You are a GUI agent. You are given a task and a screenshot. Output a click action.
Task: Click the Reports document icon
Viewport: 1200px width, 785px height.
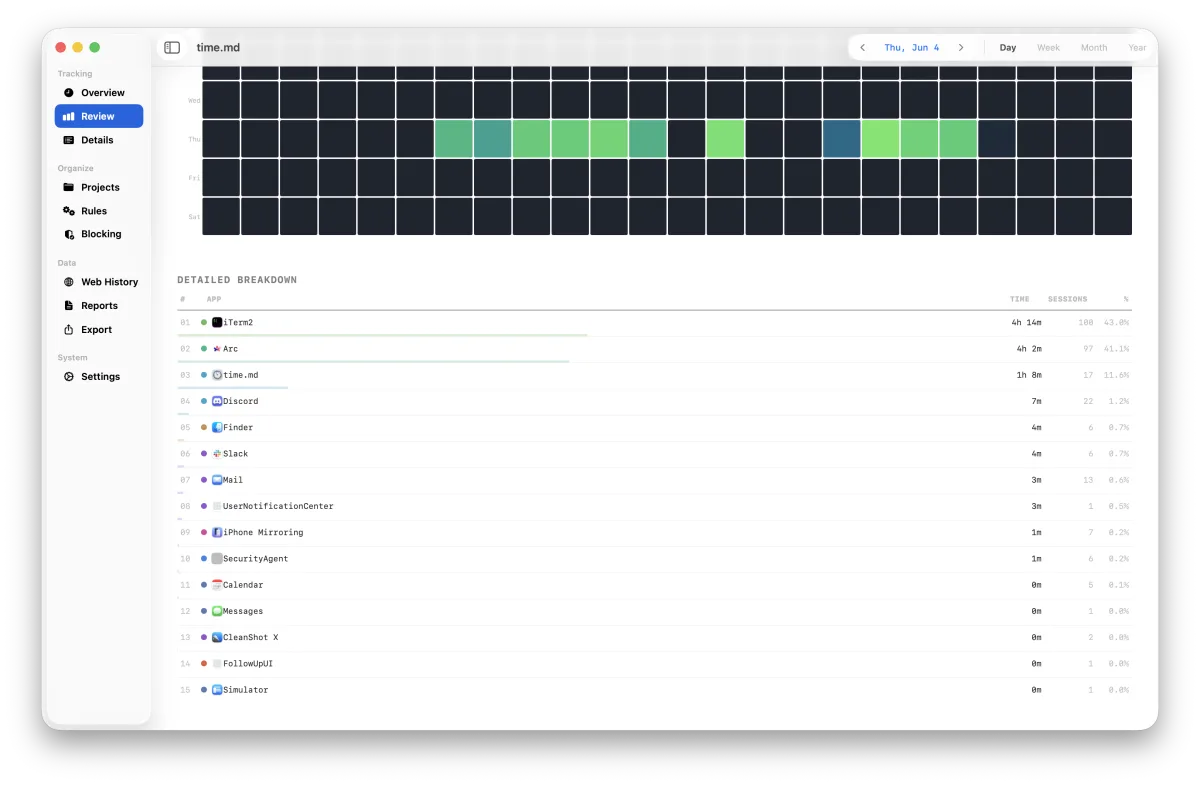point(69,306)
